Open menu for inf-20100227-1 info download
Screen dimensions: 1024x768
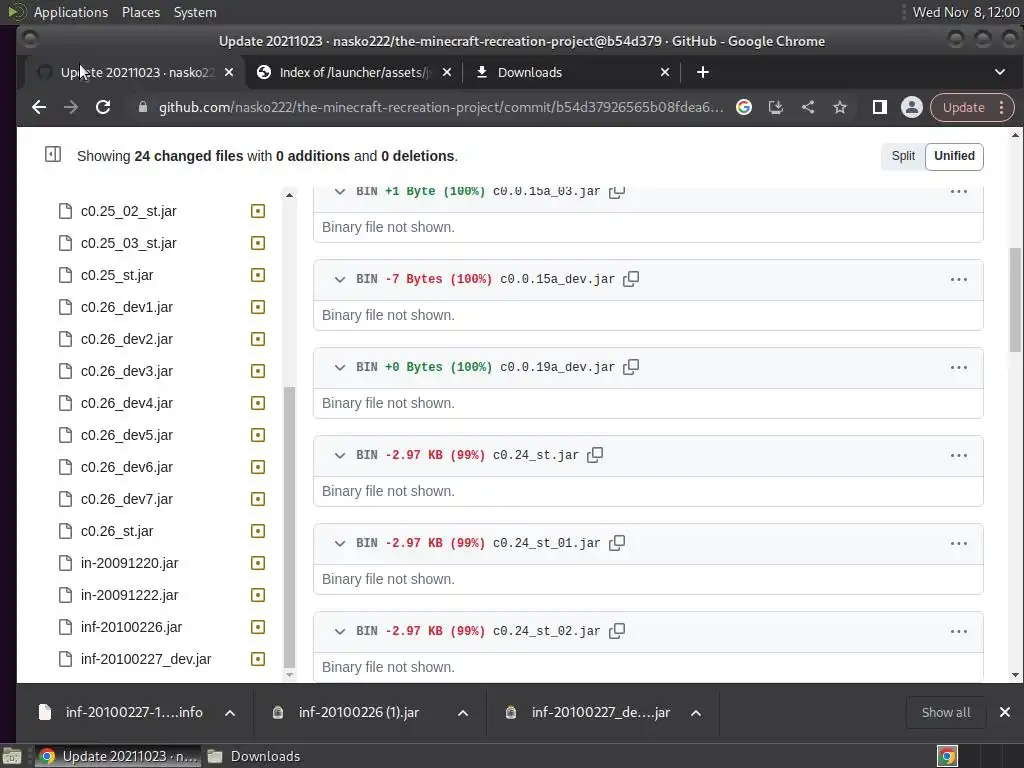(x=230, y=712)
